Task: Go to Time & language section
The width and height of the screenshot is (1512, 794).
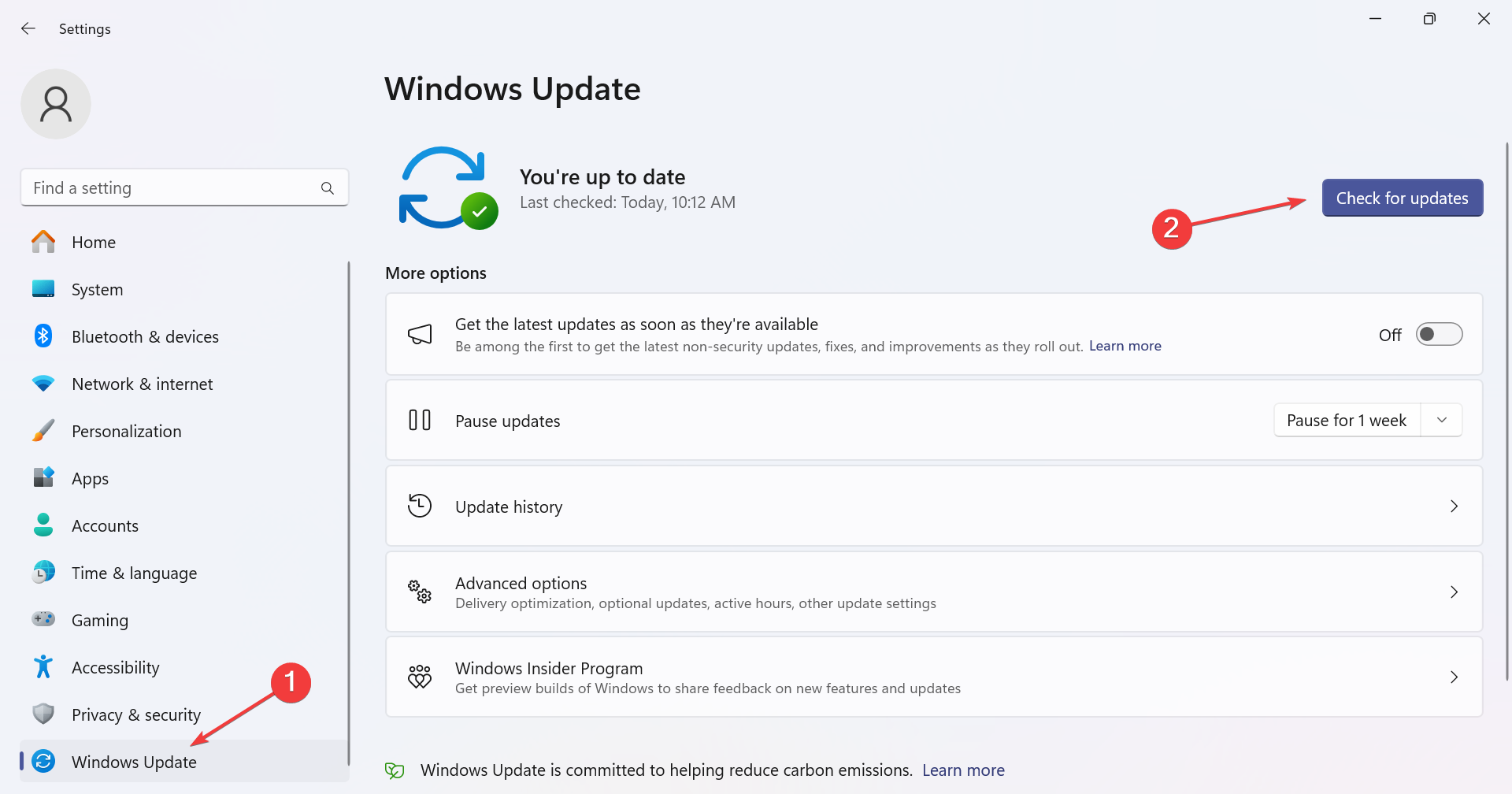Action: 134,573
